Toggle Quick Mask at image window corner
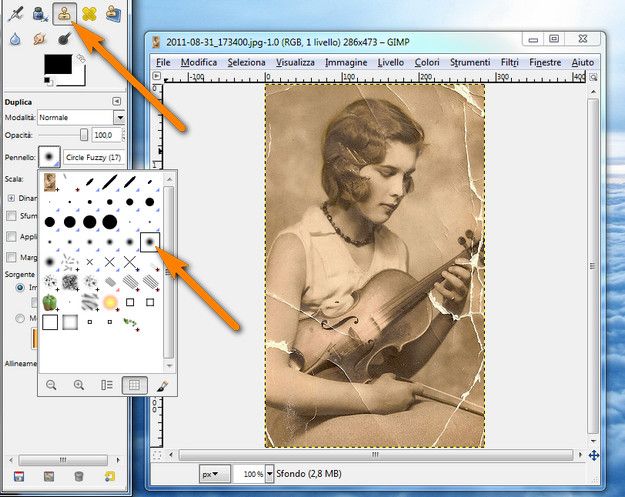This screenshot has height=497, width=625. (x=157, y=455)
